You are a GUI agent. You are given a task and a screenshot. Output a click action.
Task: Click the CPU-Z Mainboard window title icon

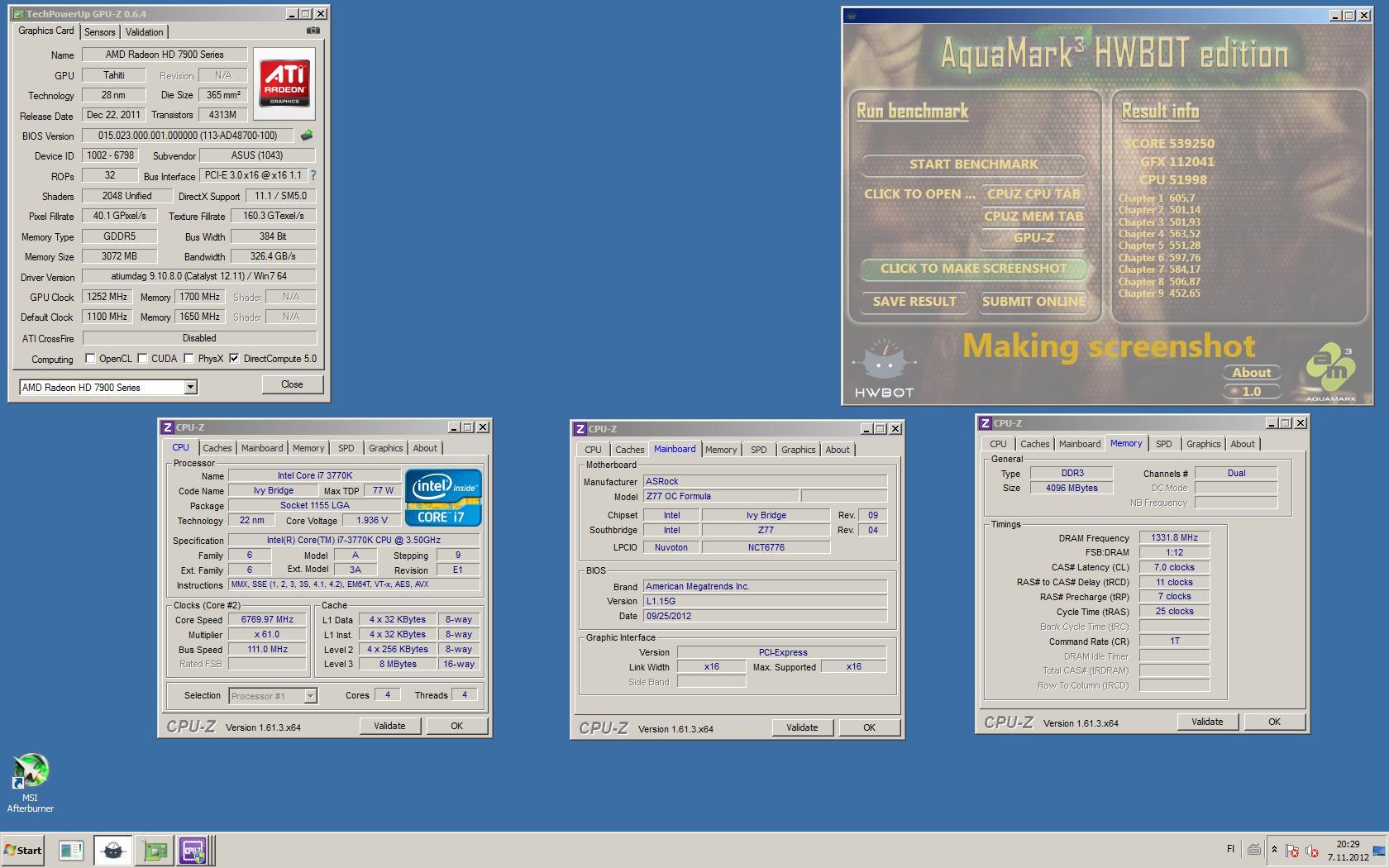[x=580, y=429]
